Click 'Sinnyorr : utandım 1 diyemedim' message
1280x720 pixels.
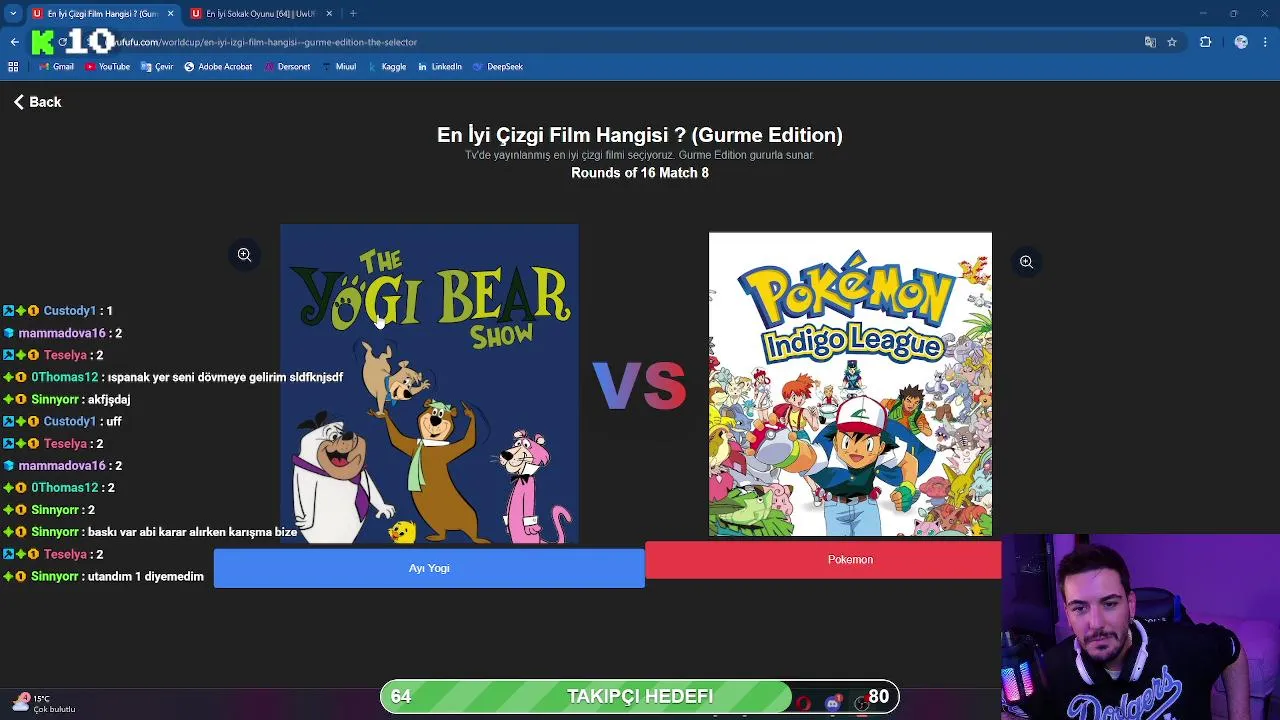tap(103, 577)
